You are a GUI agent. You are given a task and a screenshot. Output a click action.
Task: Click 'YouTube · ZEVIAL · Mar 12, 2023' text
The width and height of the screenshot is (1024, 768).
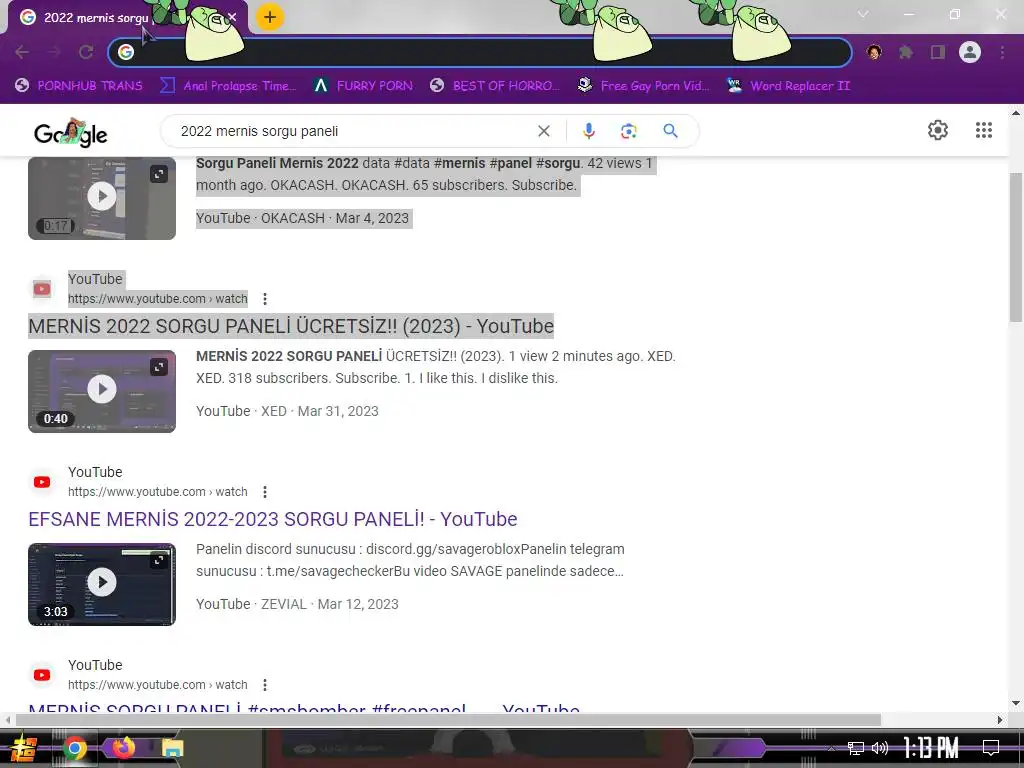click(x=297, y=604)
